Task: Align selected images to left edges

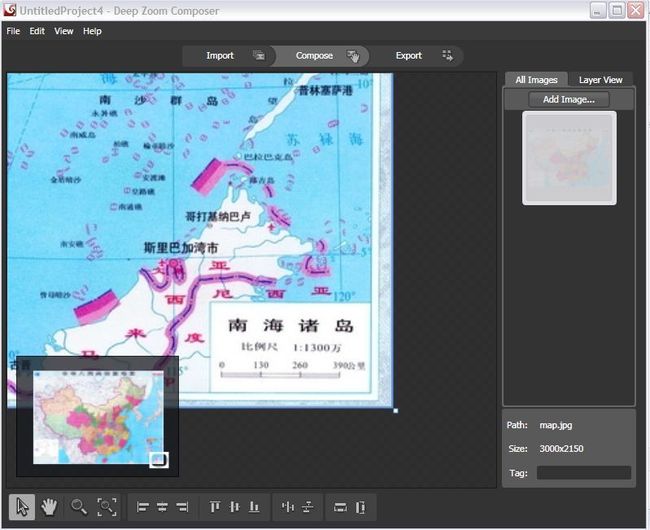Action: 143,507
